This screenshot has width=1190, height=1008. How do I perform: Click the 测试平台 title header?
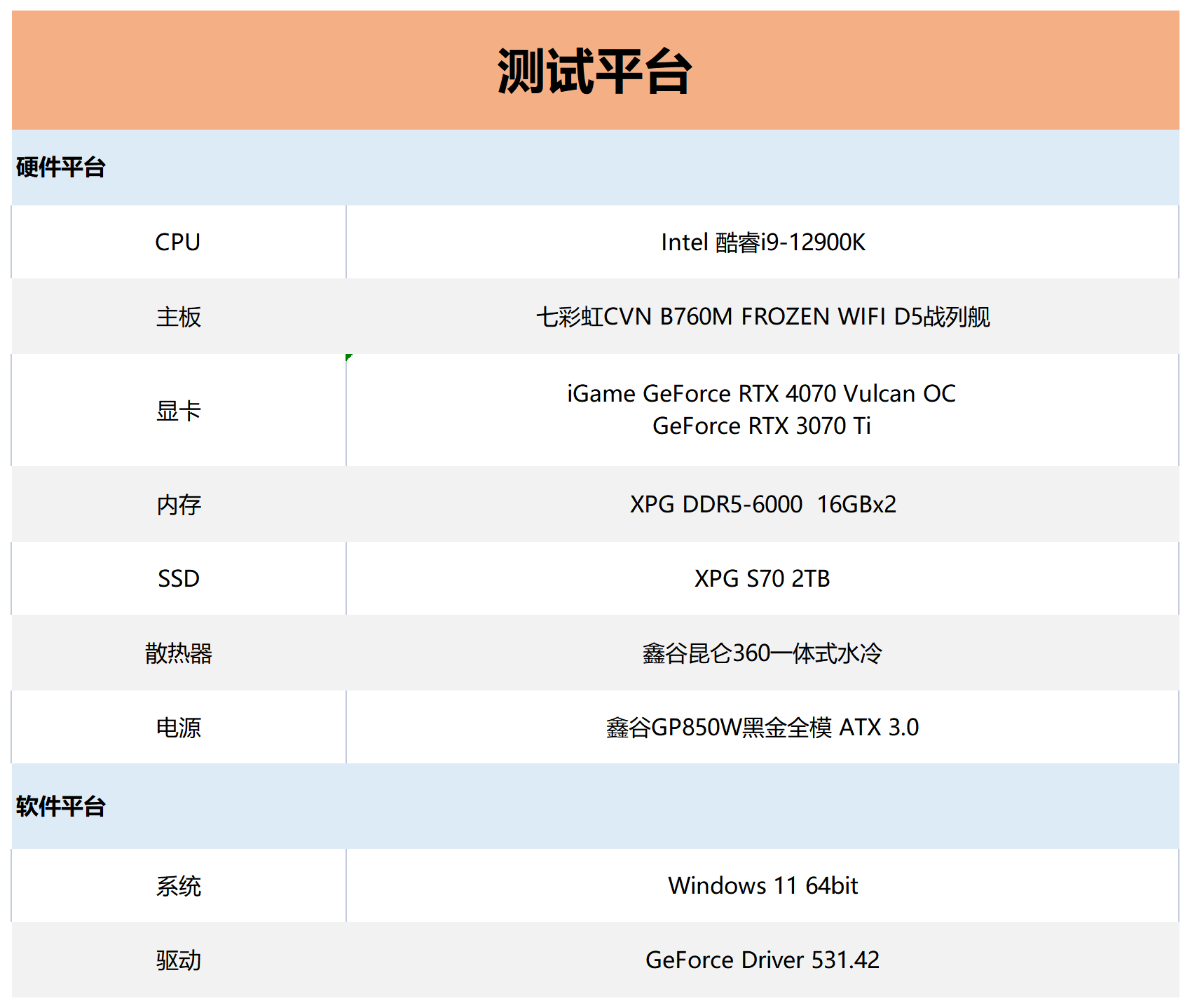coord(594,71)
